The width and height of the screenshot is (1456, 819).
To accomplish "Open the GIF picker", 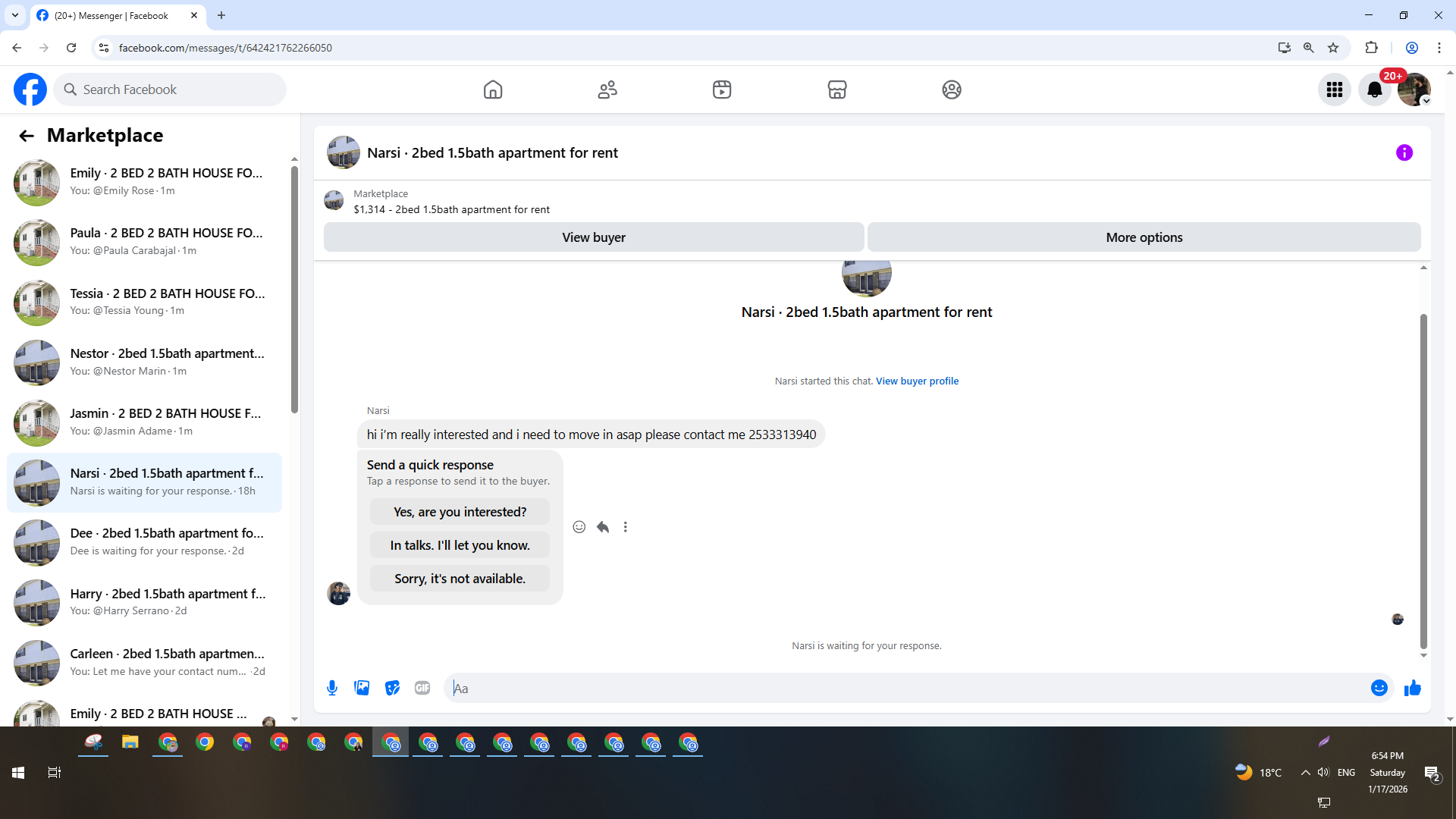I will (422, 688).
